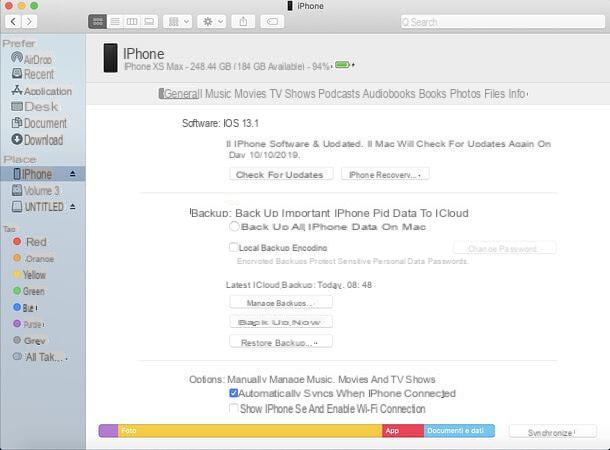
Task: Switch to the Movies tab
Action: point(250,94)
